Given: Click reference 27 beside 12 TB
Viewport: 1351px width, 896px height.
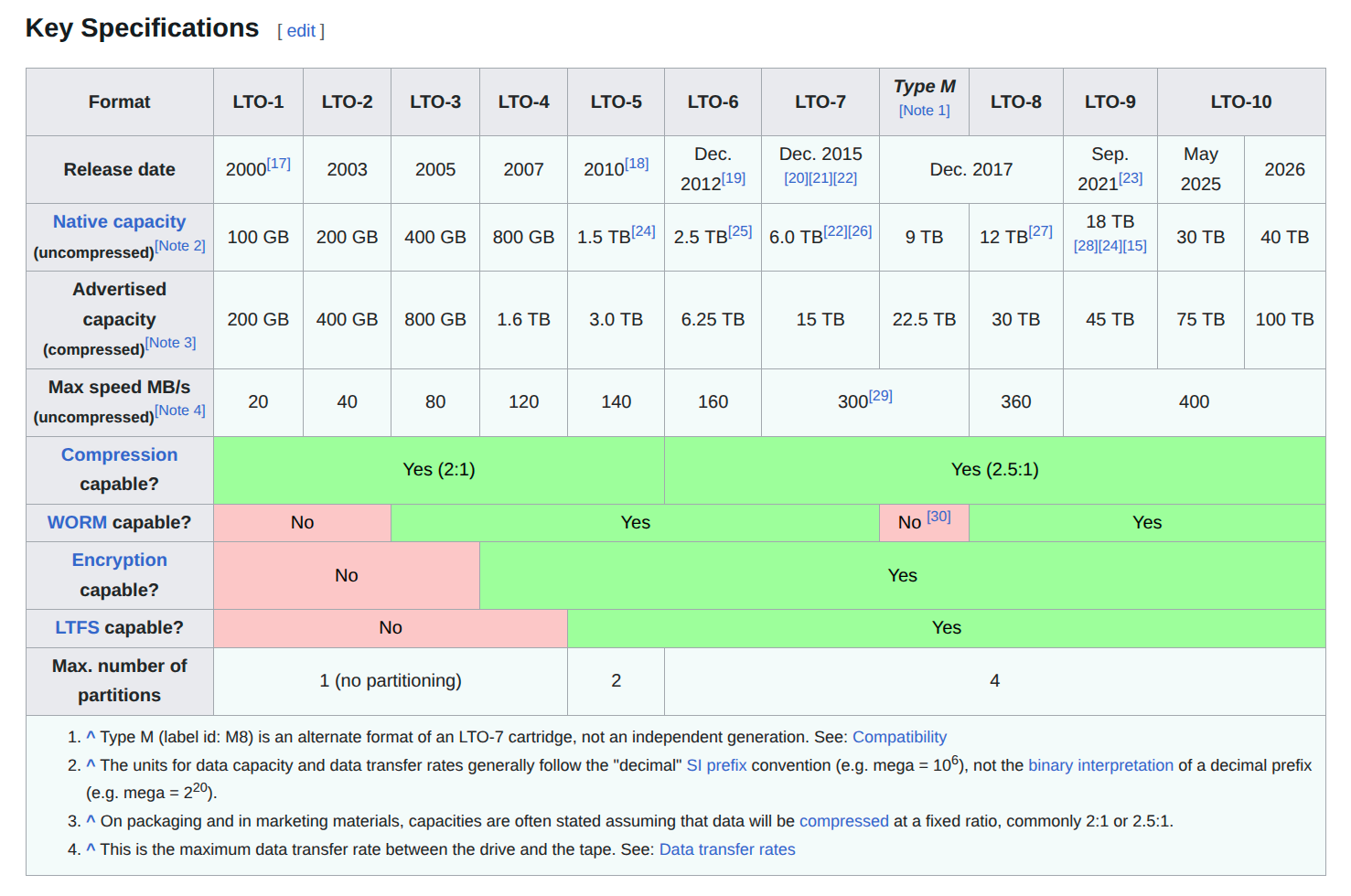Looking at the screenshot, I should (1041, 231).
